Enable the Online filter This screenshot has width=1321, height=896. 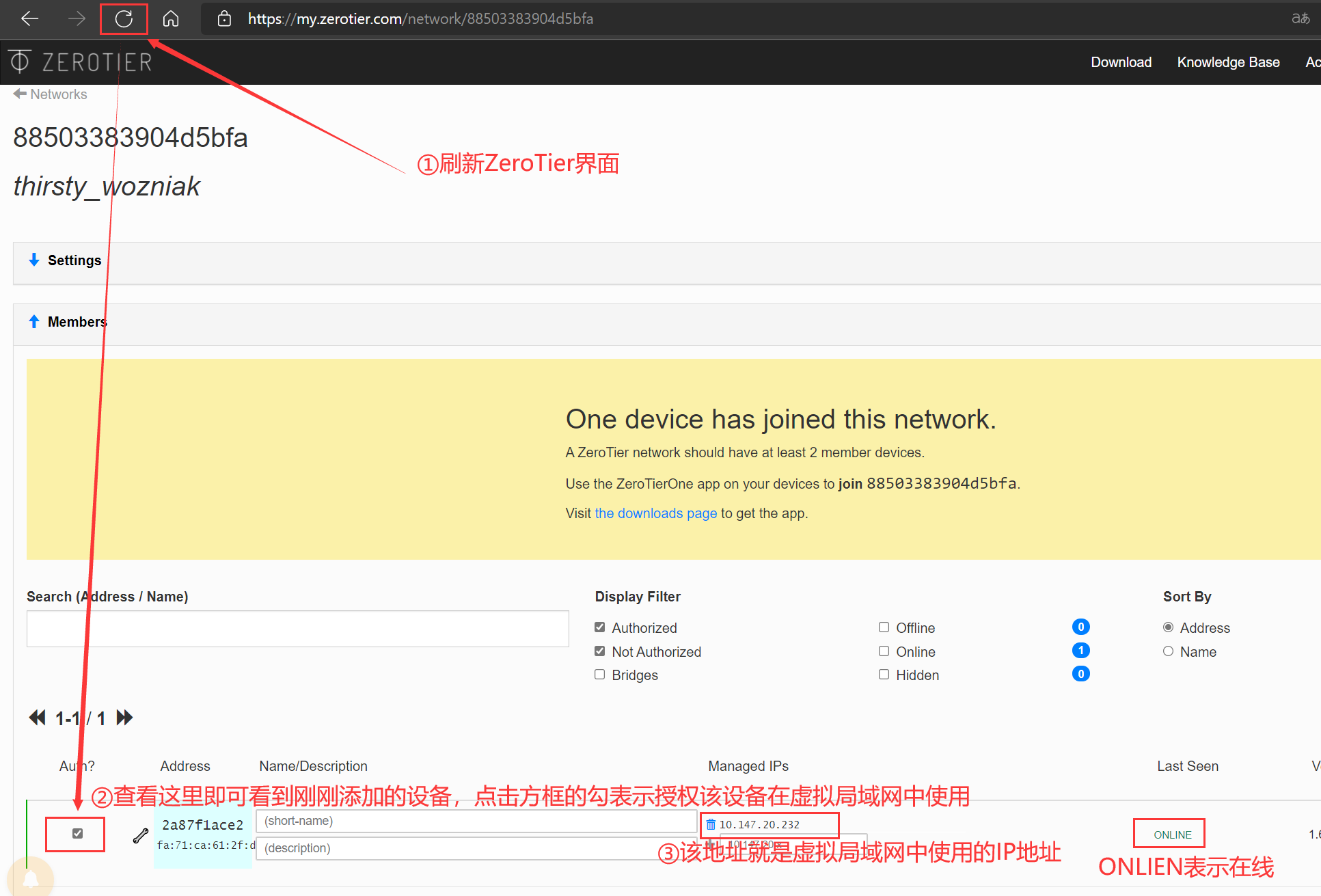pos(884,651)
